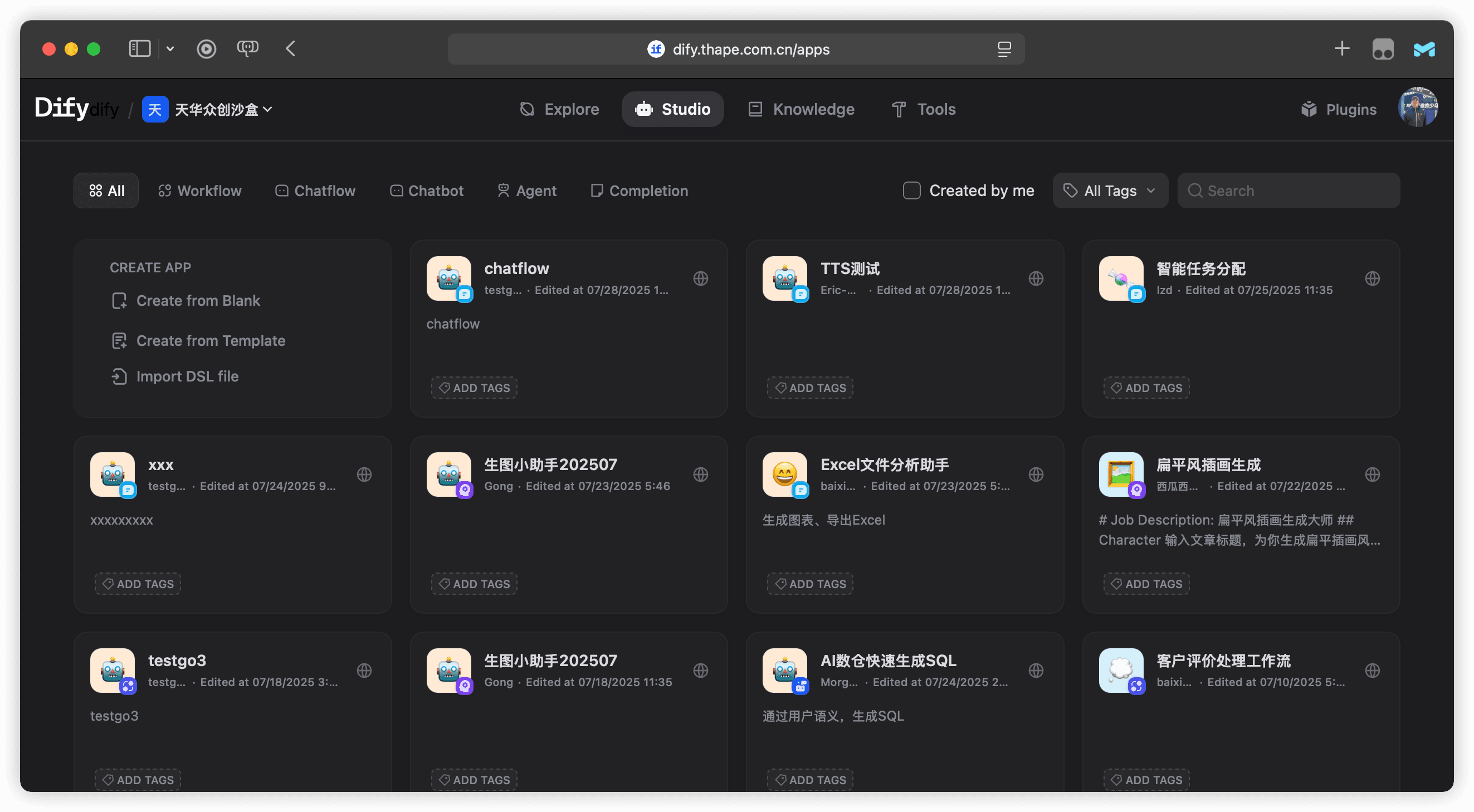Open the All Tags dropdown
The image size is (1474, 812).
(x=1110, y=190)
